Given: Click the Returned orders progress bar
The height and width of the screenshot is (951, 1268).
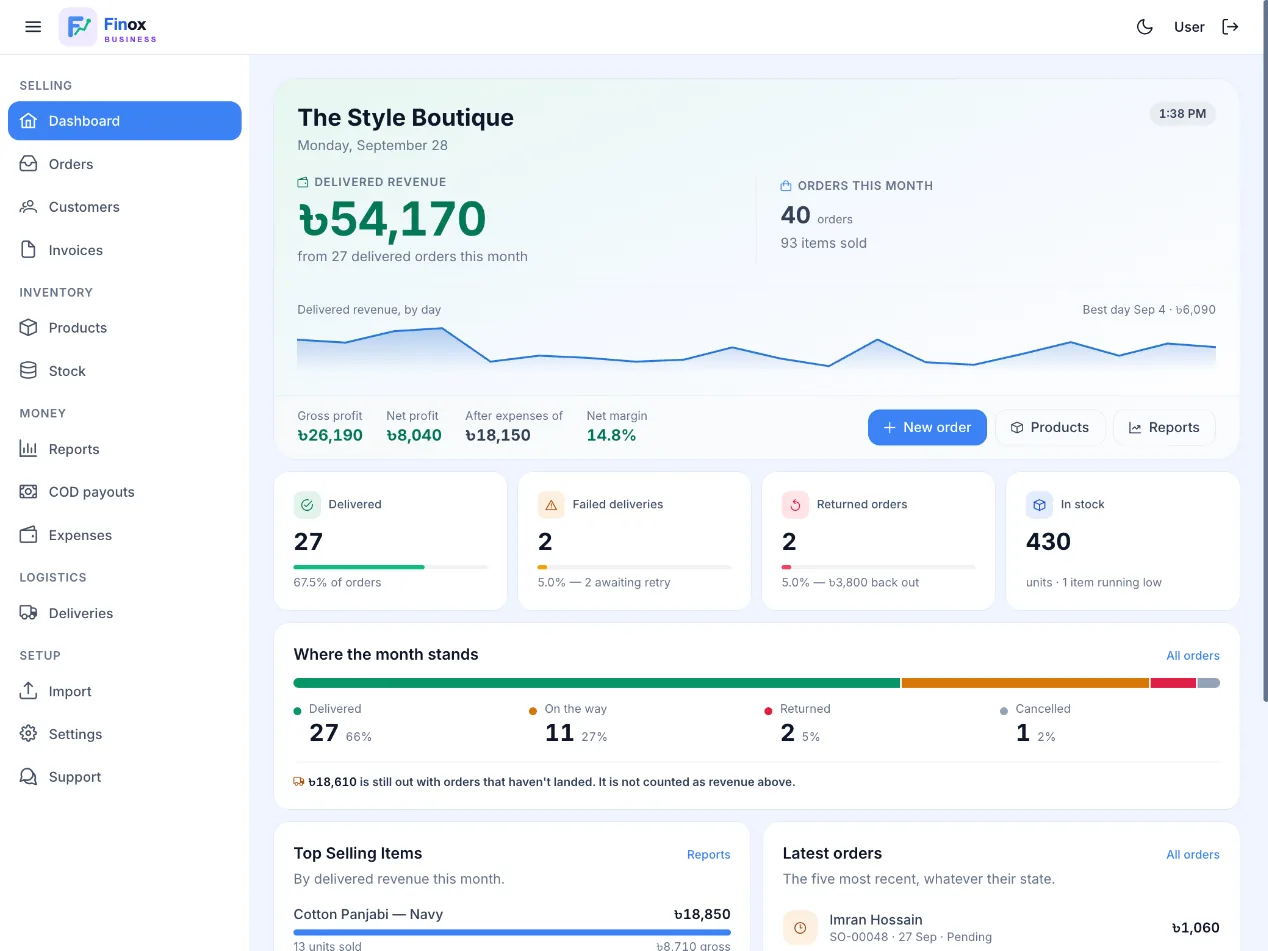Looking at the screenshot, I should tap(878, 567).
